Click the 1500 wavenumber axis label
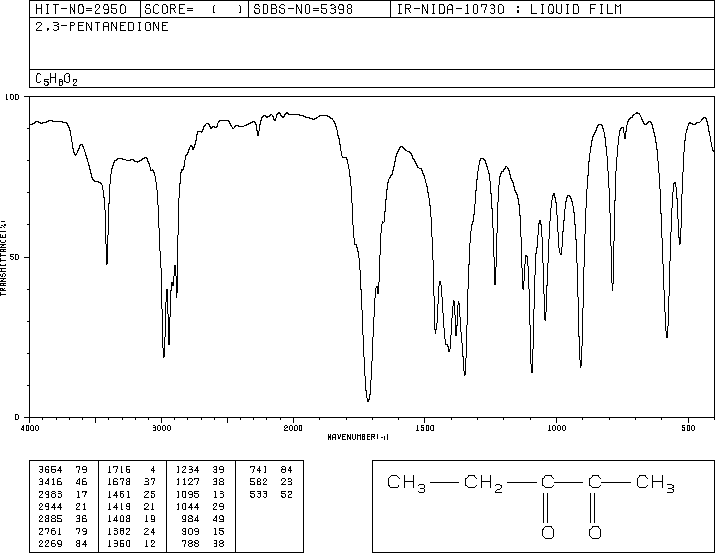The image size is (715, 553). [425, 428]
